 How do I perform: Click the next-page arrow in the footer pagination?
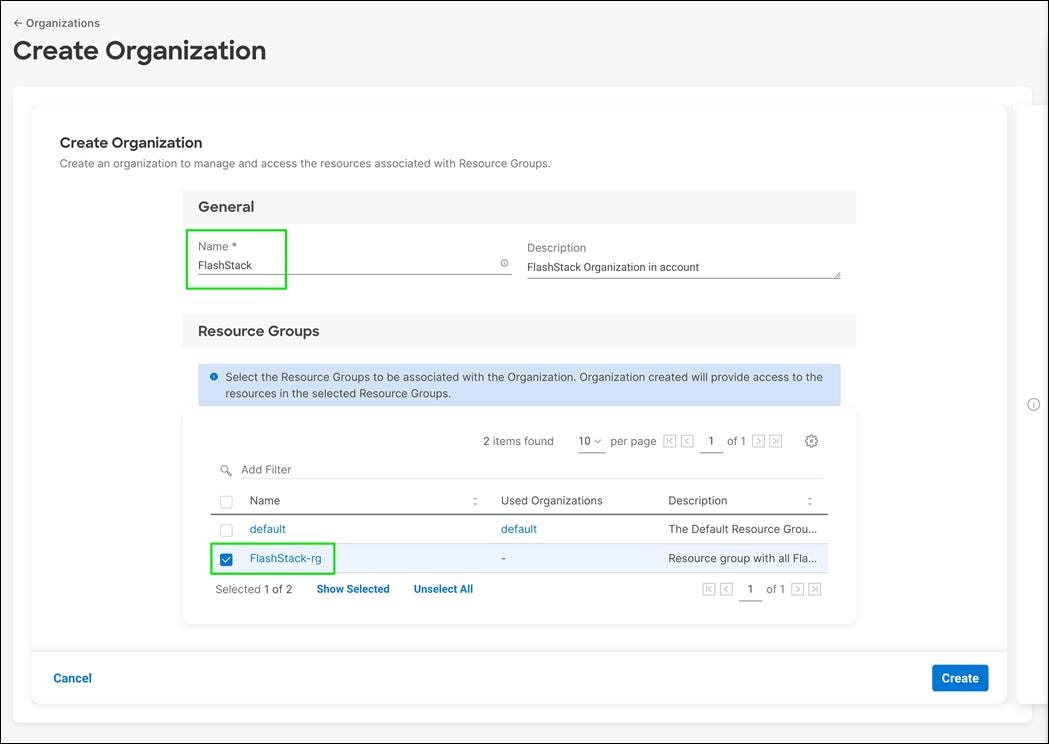pyautogui.click(x=794, y=588)
